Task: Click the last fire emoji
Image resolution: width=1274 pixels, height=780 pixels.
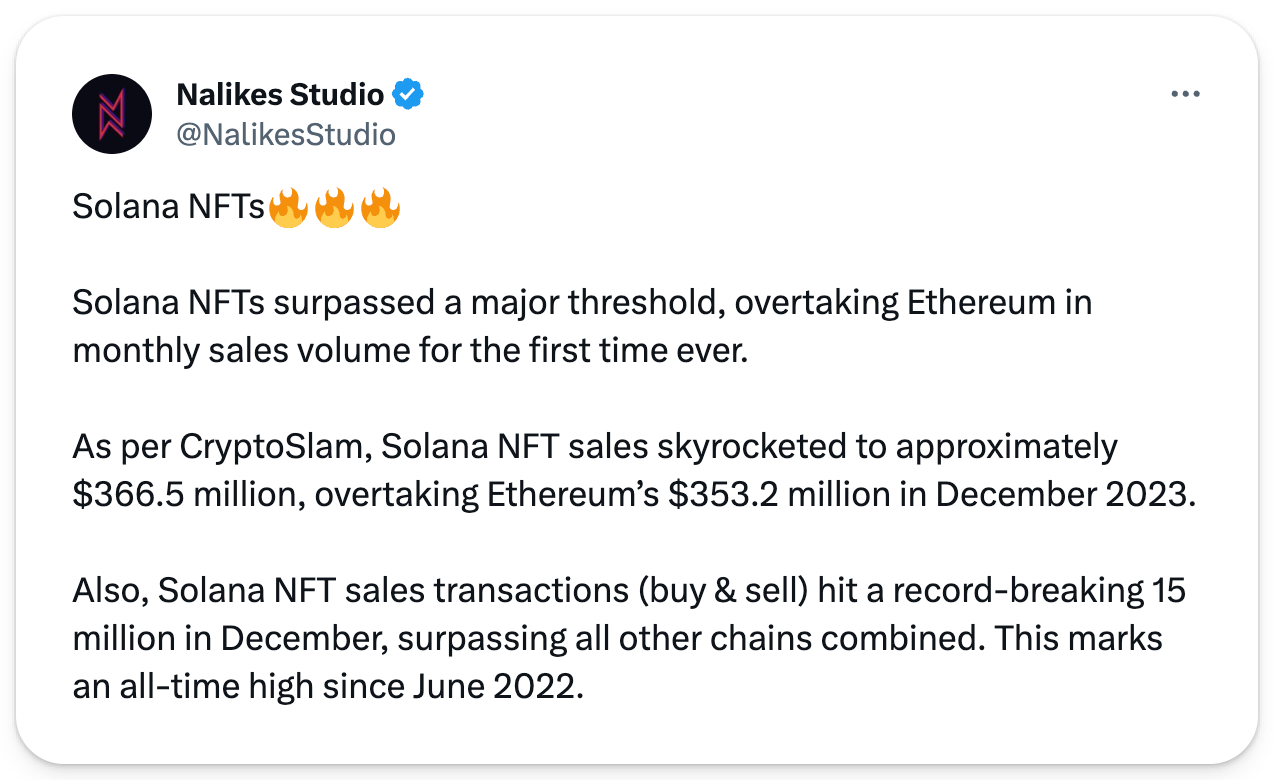Action: (380, 209)
